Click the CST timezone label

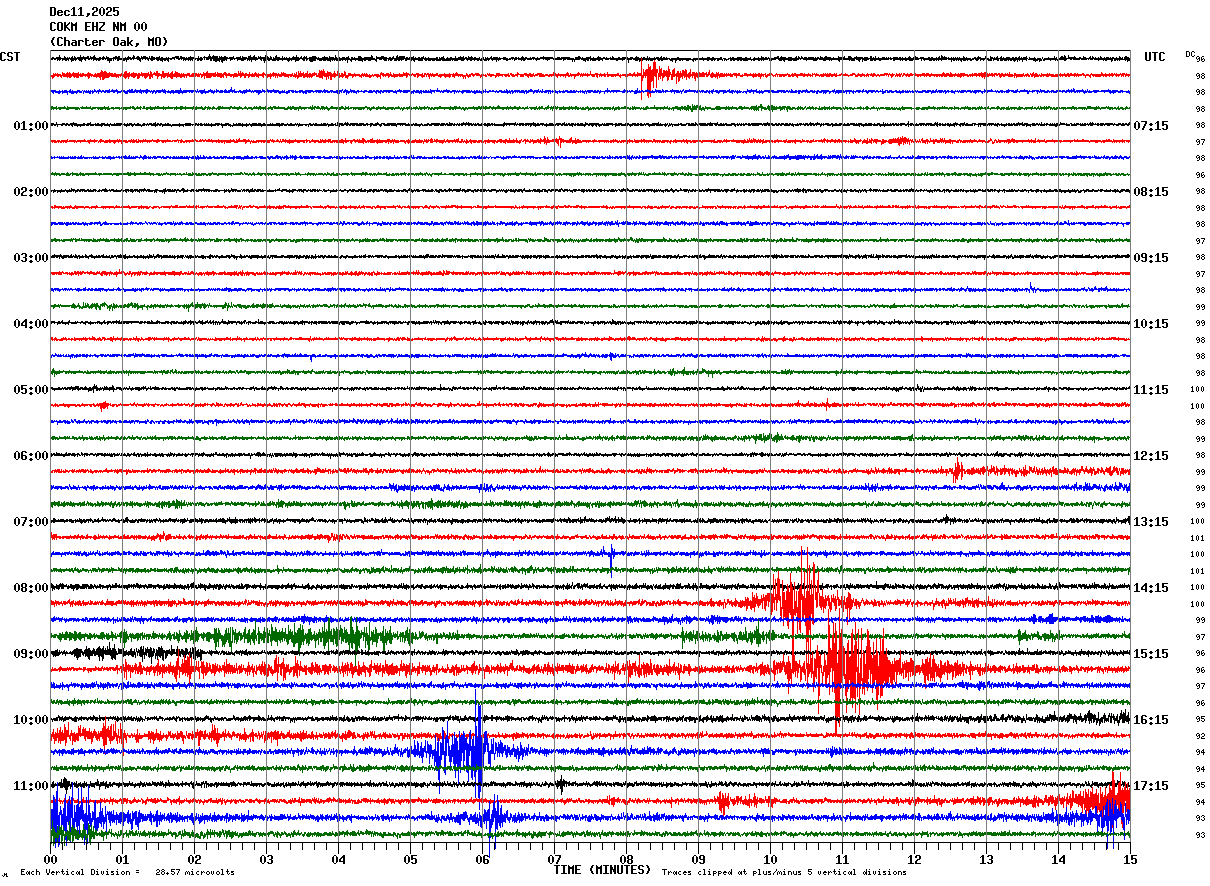click(x=10, y=57)
